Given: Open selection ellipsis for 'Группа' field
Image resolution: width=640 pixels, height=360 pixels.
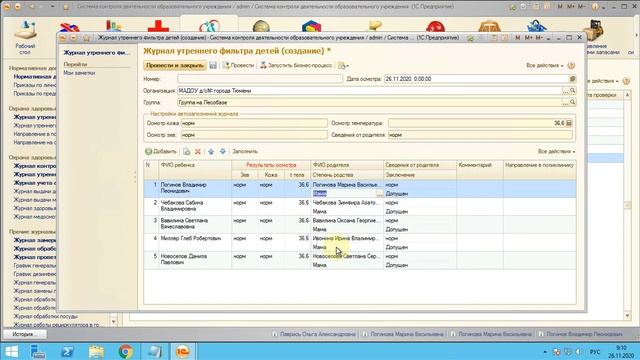Looking at the screenshot, I should 565,102.
